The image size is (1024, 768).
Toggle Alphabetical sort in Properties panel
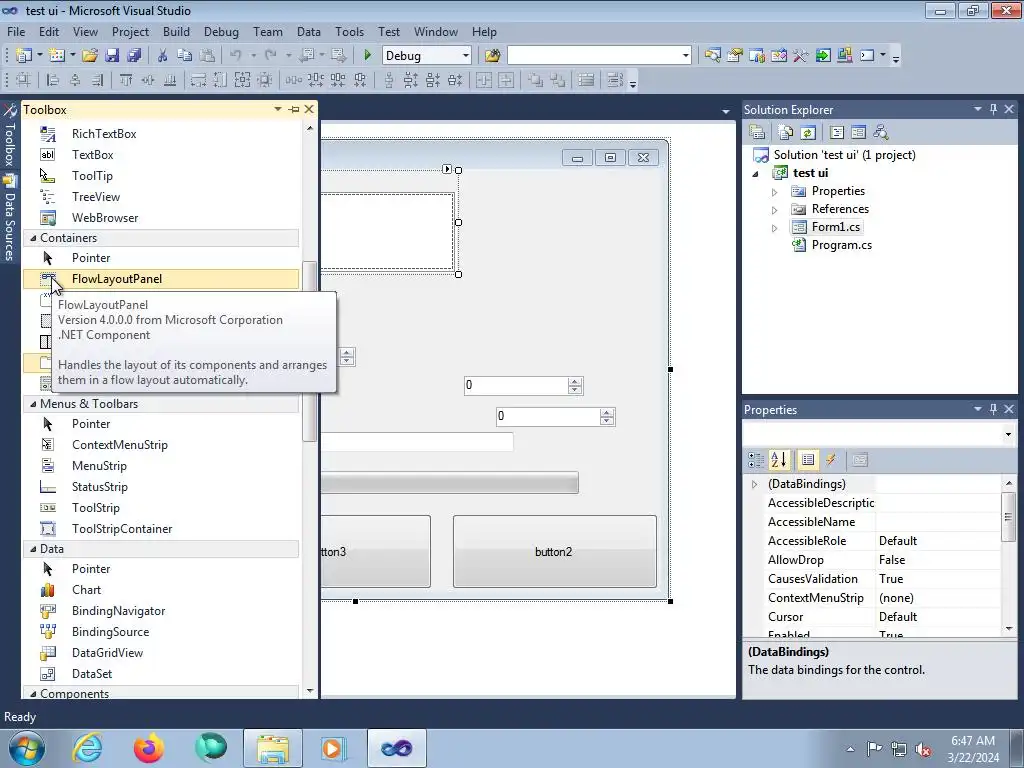778,460
